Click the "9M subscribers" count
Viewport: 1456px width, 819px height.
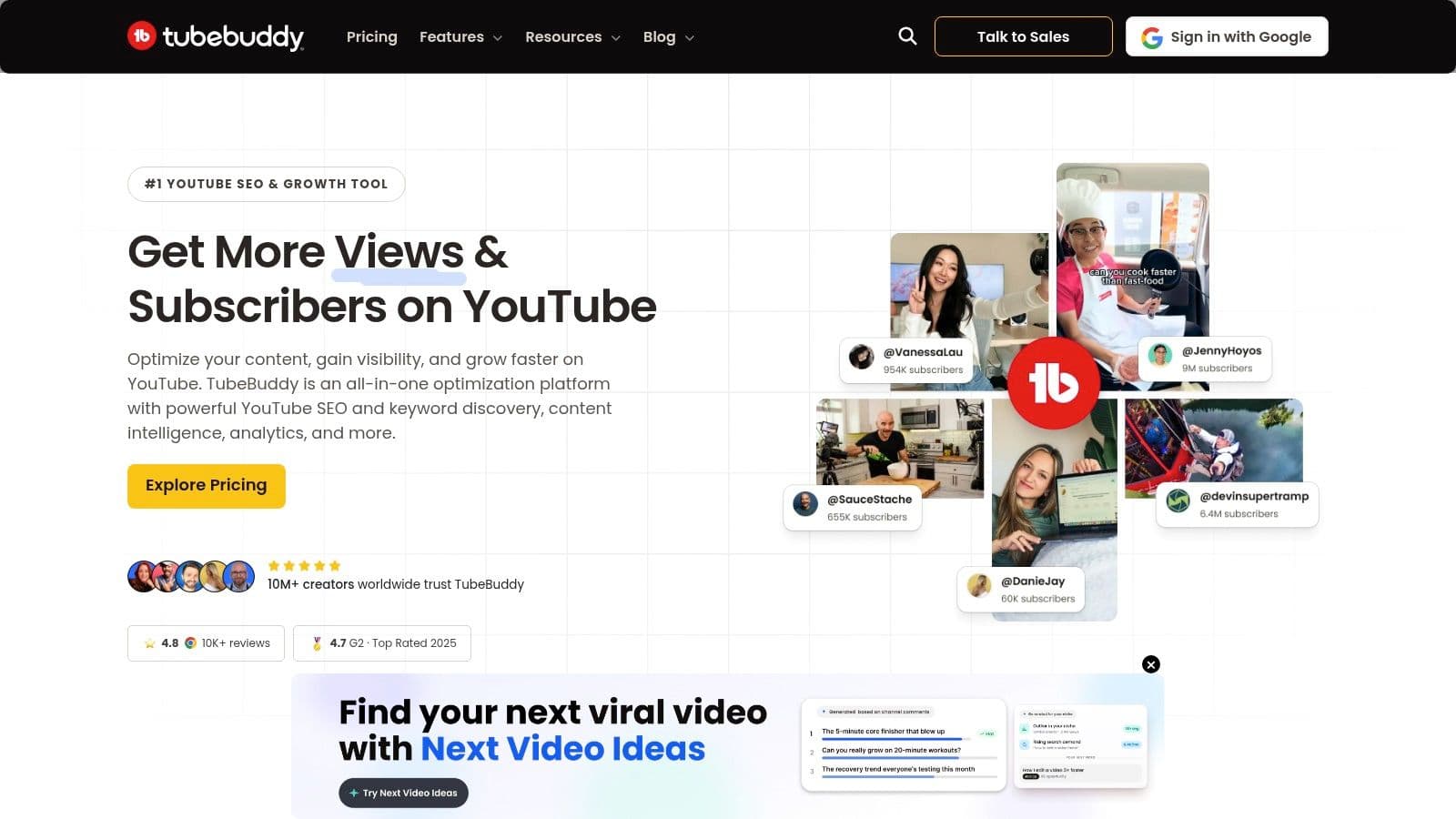(1217, 369)
